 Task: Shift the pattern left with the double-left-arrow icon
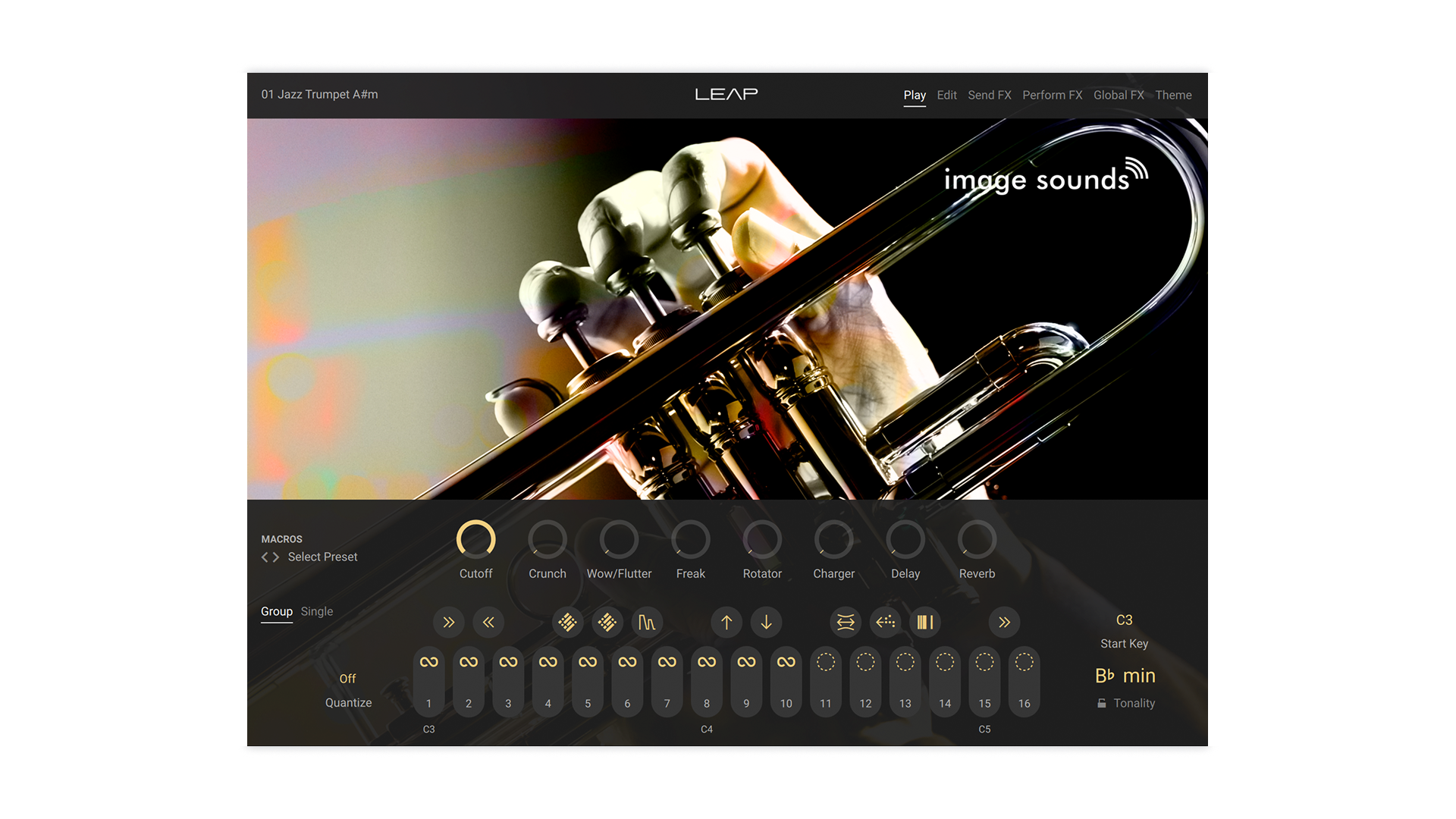tap(488, 622)
